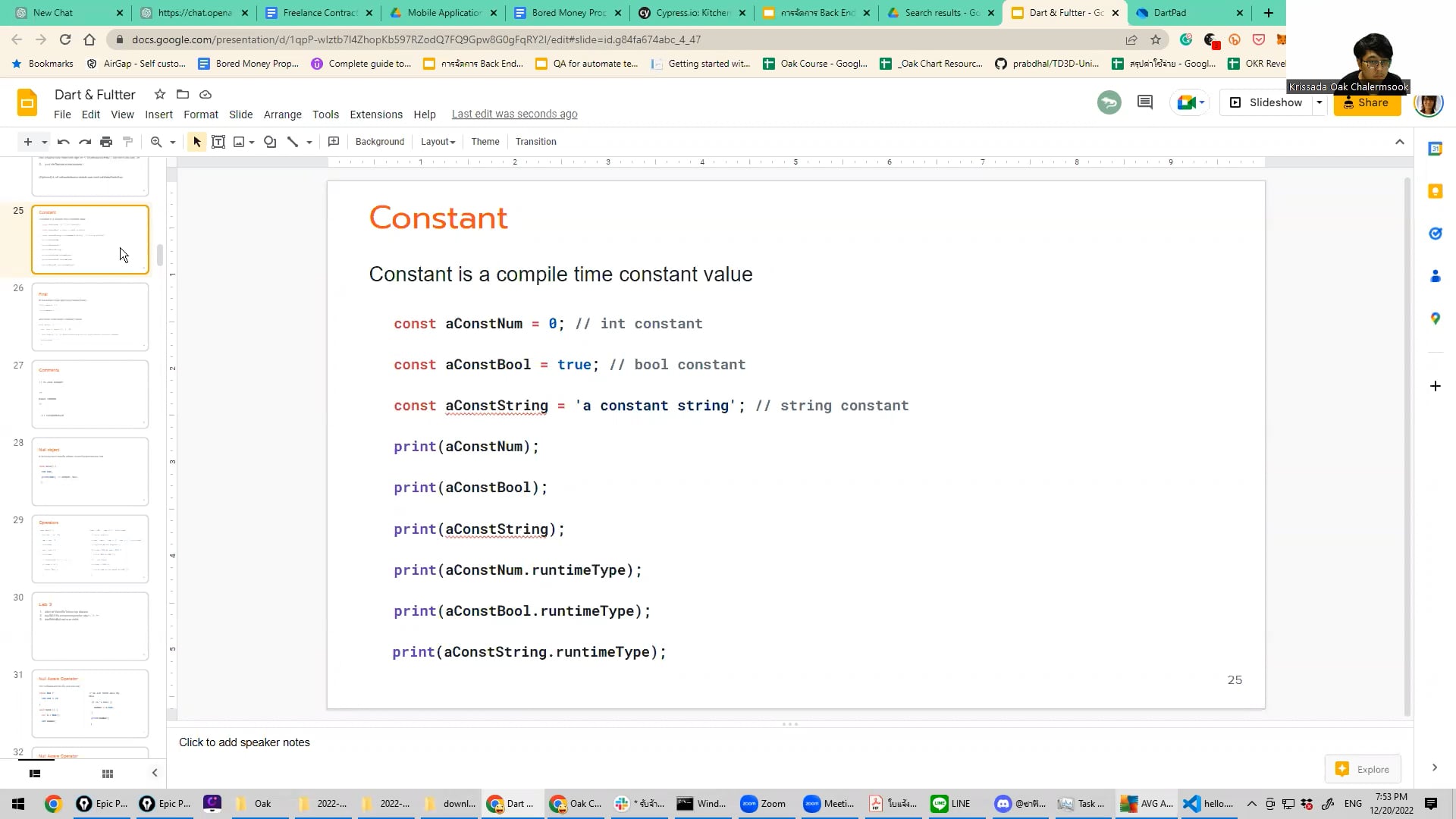This screenshot has width=1456, height=819.
Task: Click the Share button
Action: [1367, 102]
